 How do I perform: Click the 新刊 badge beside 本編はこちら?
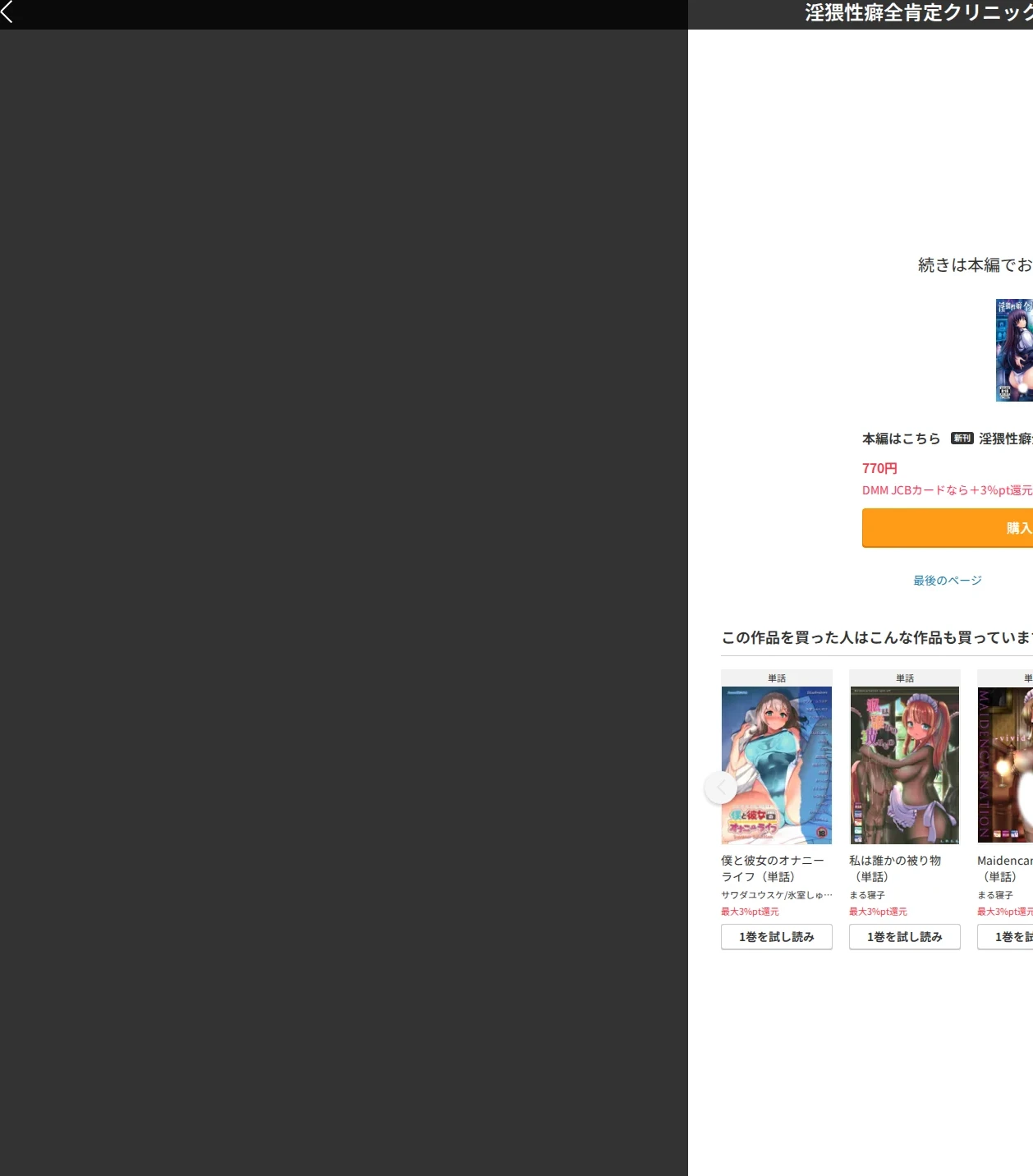click(962, 439)
